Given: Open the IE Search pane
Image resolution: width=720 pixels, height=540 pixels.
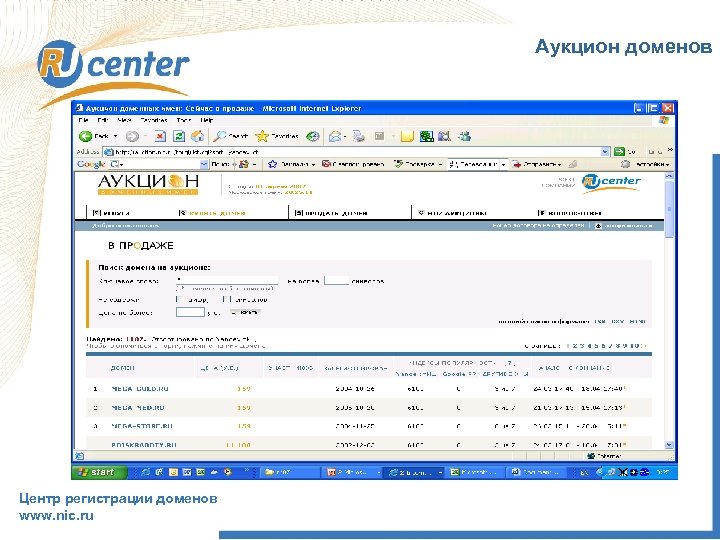Looking at the screenshot, I should 231,136.
